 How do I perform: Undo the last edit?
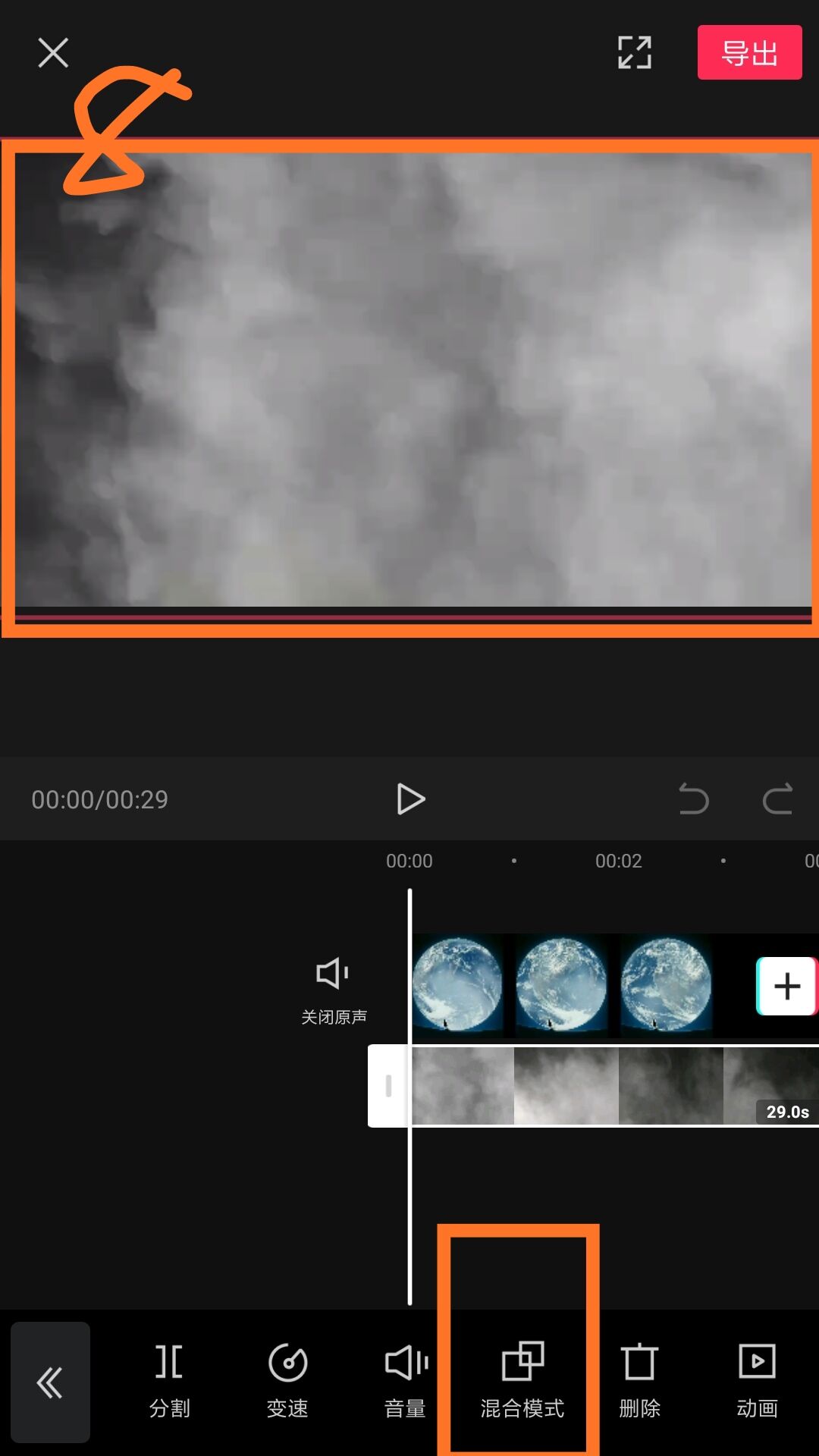click(x=693, y=799)
